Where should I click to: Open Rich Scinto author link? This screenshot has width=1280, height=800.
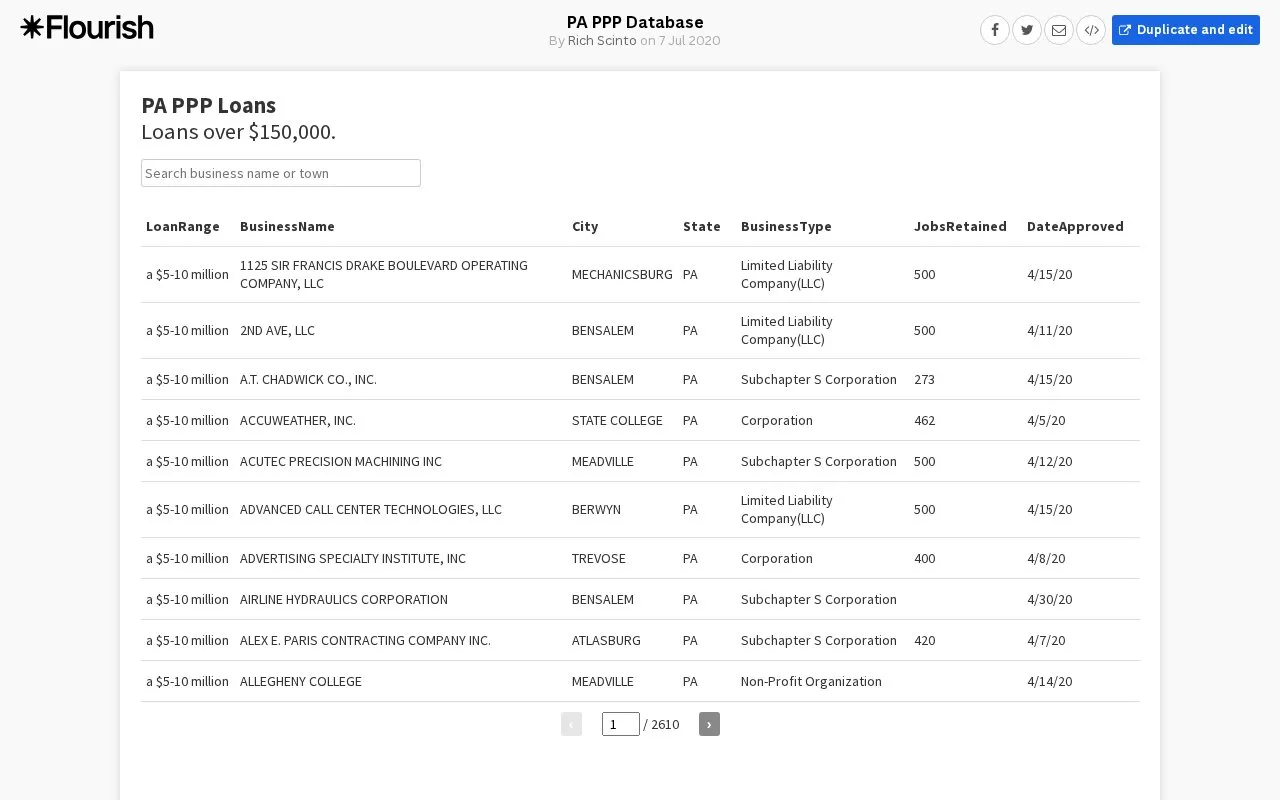click(x=602, y=41)
